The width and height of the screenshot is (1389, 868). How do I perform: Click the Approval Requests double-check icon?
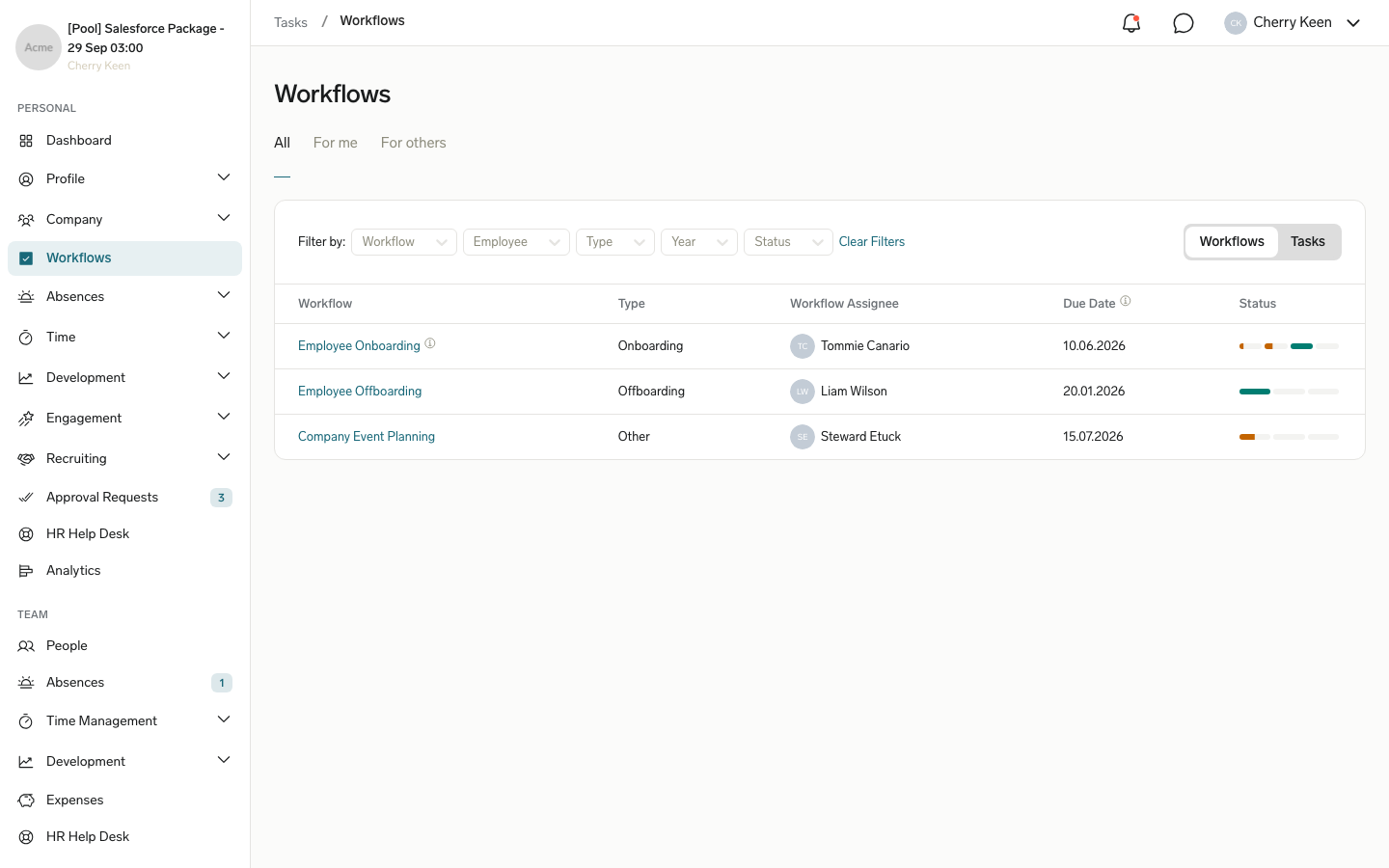tap(26, 498)
